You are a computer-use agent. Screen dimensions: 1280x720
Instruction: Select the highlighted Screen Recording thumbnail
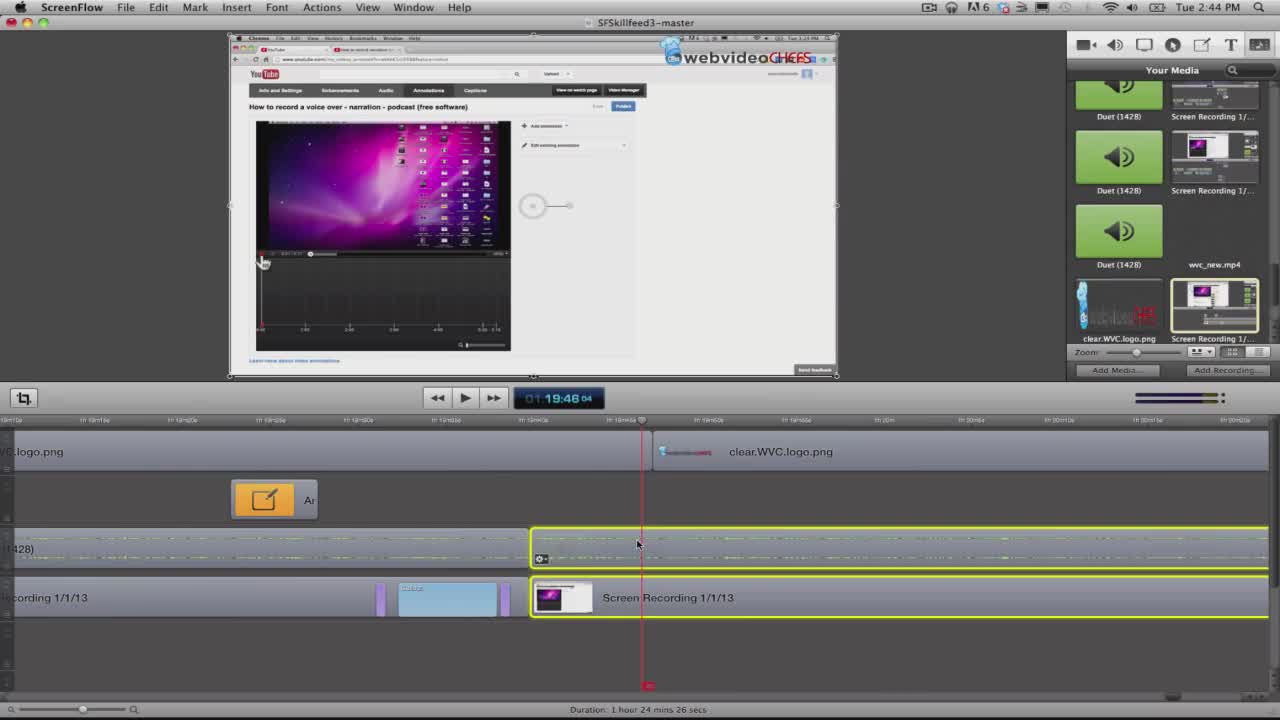click(1214, 305)
